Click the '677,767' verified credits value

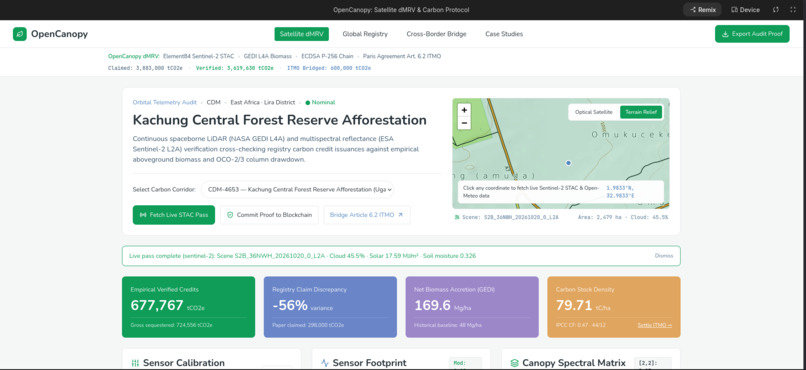[x=157, y=305]
